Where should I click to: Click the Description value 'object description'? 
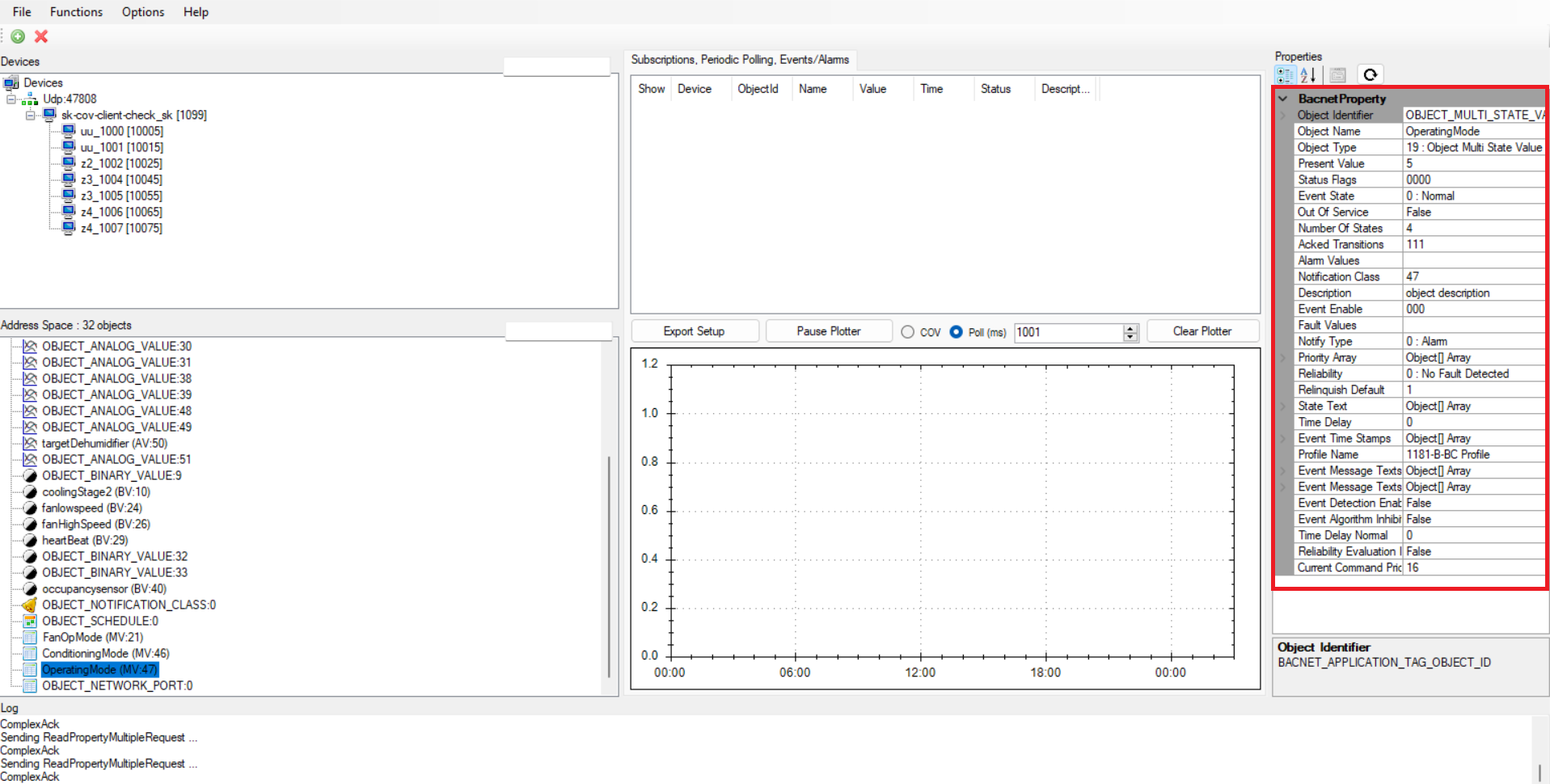tap(1473, 293)
